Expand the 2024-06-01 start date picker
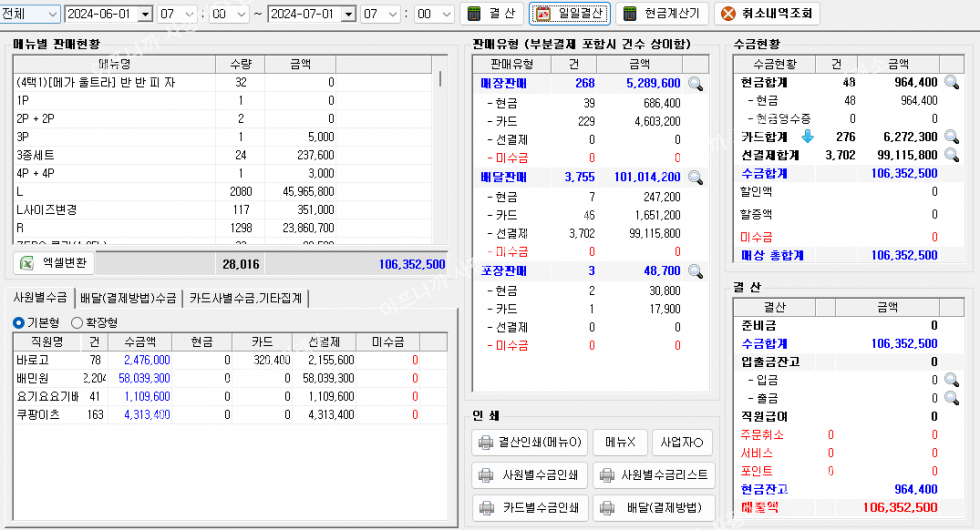 [144, 14]
